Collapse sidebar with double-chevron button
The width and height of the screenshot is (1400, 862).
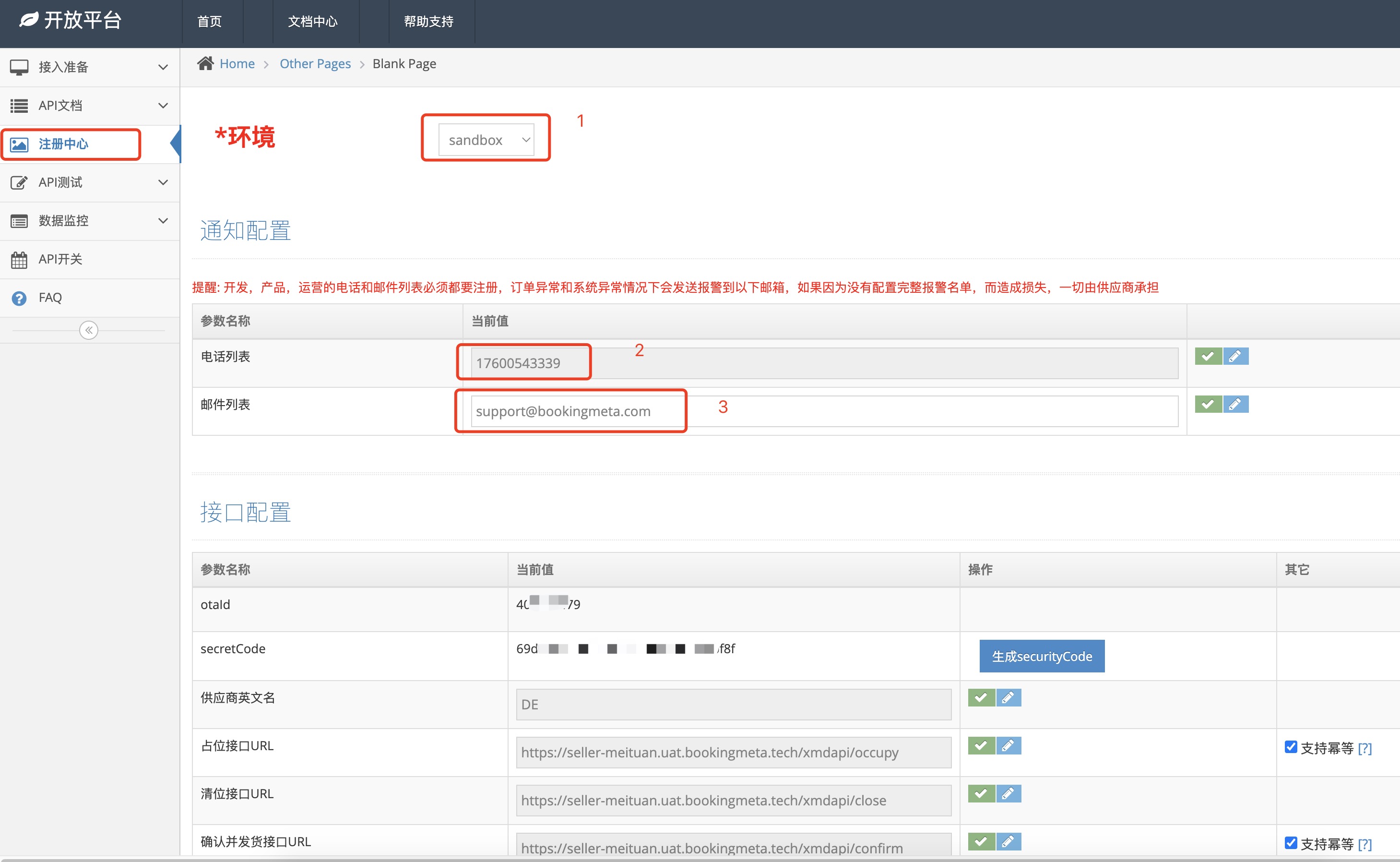pyautogui.click(x=89, y=330)
